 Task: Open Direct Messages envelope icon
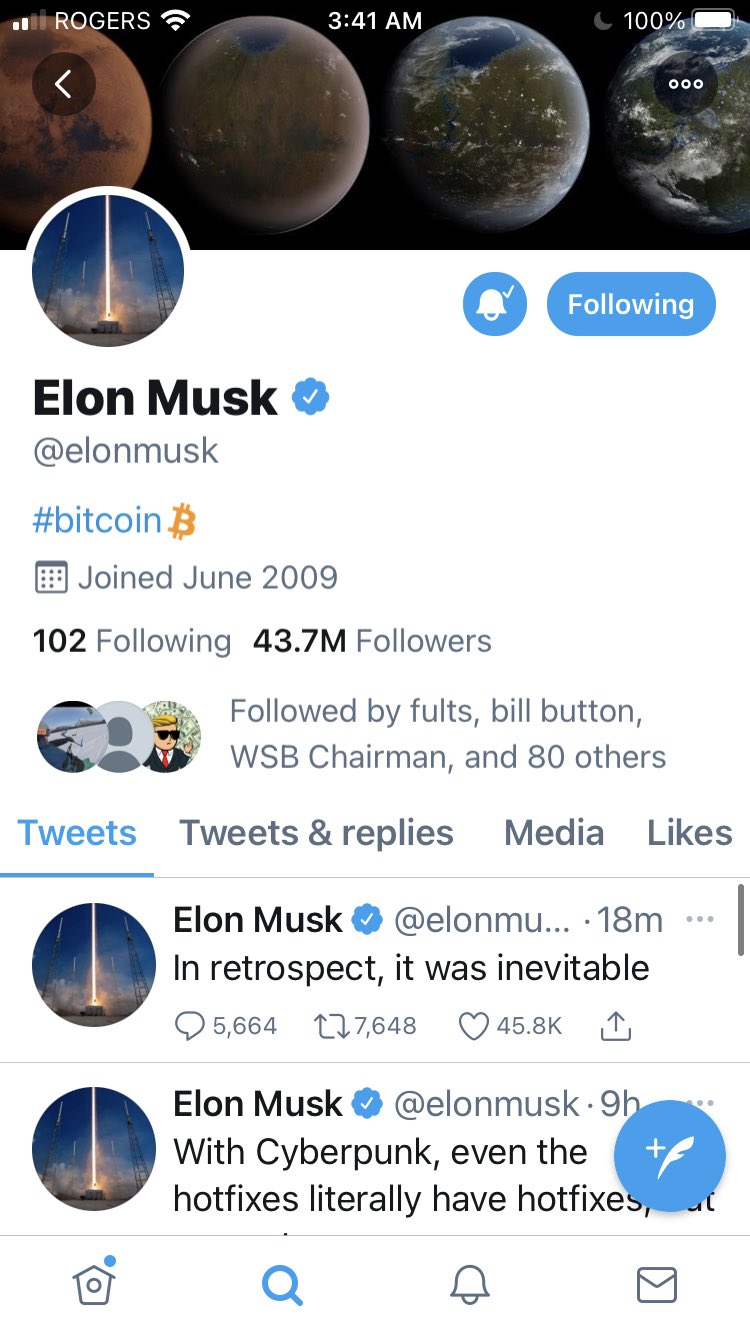tap(657, 1285)
